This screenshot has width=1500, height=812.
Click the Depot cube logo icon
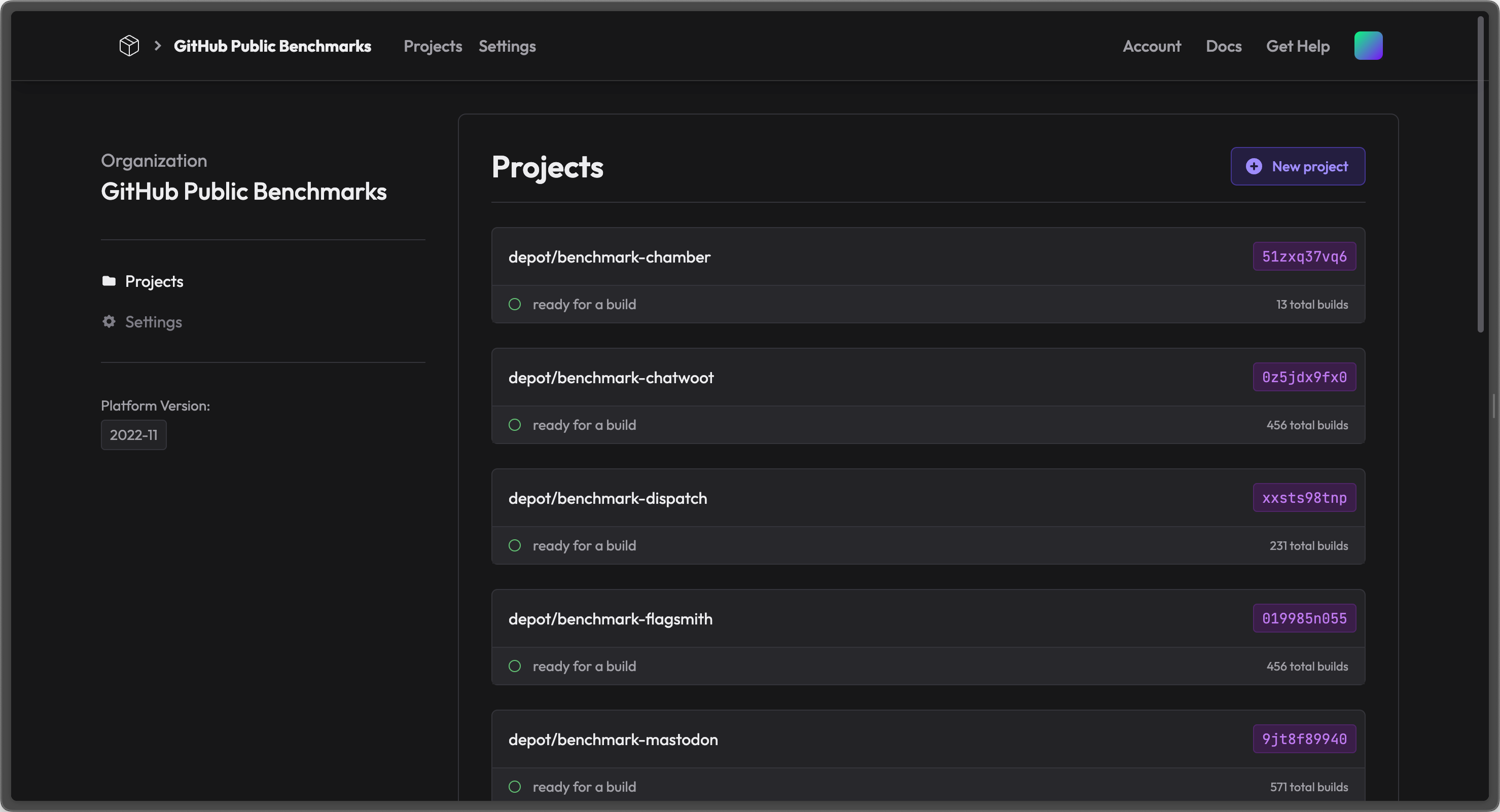pyautogui.click(x=129, y=46)
